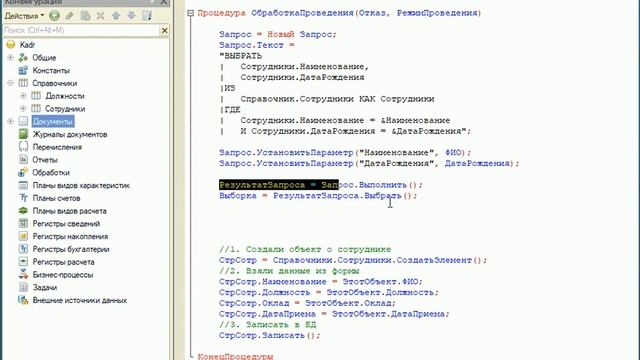Click the Константы icon in tree

pos(23,70)
